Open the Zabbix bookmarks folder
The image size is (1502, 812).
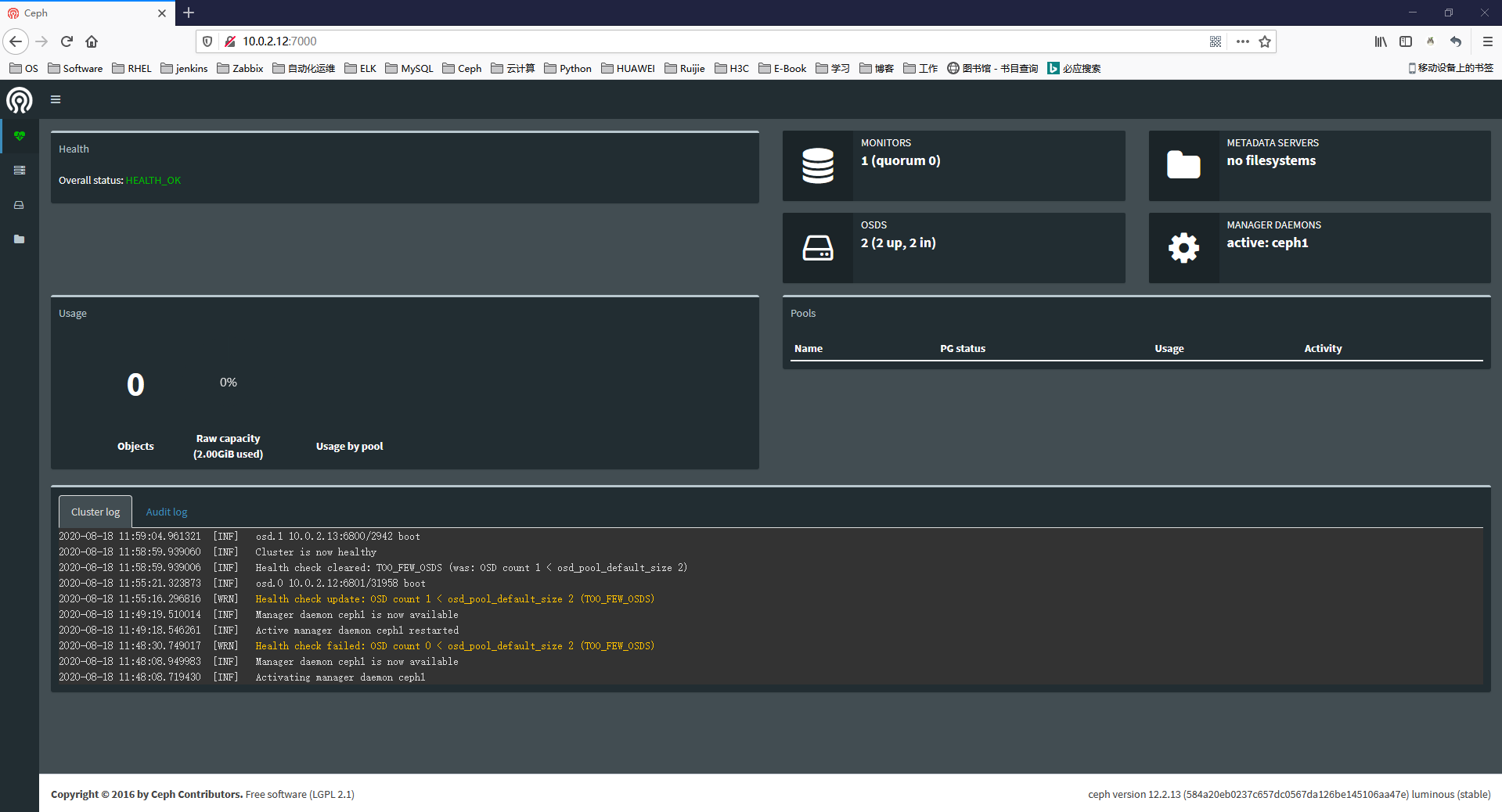240,68
